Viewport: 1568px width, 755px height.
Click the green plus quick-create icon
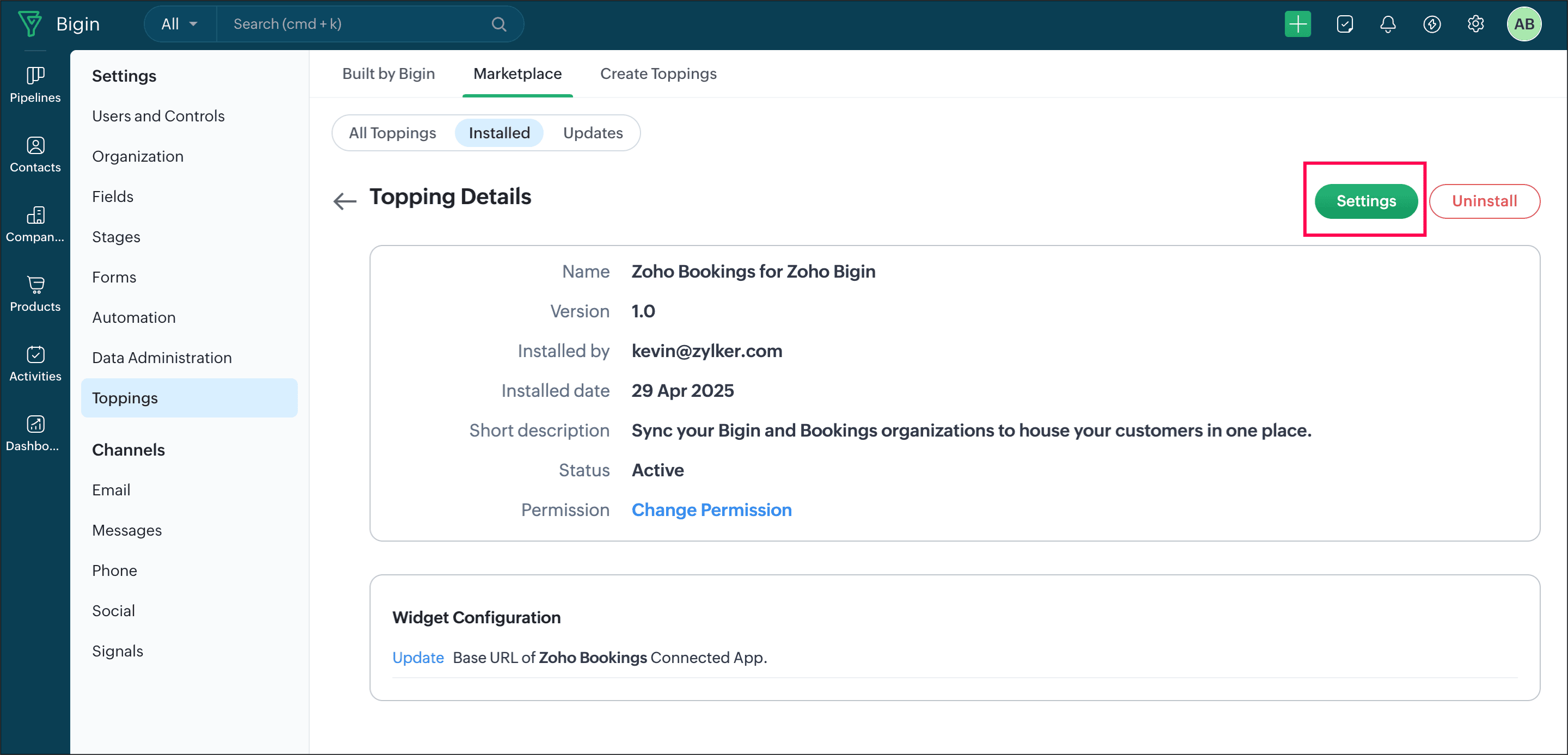point(1297,24)
